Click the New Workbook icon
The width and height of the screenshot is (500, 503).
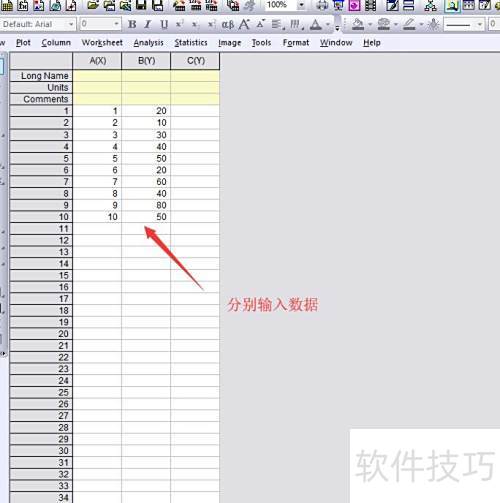pyautogui.click(x=7, y=5)
